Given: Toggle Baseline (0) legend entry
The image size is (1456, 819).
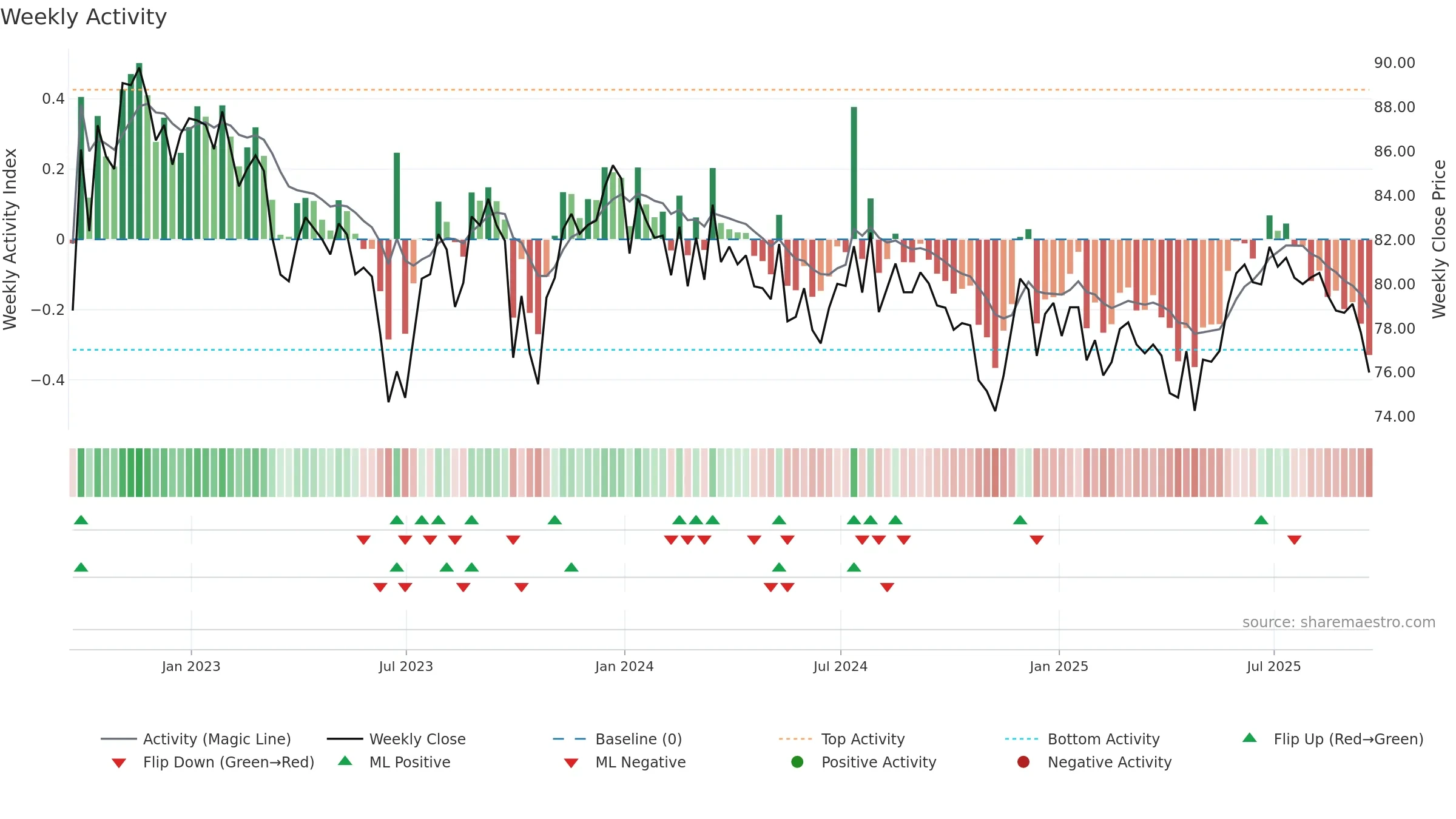Looking at the screenshot, I should 618,739.
